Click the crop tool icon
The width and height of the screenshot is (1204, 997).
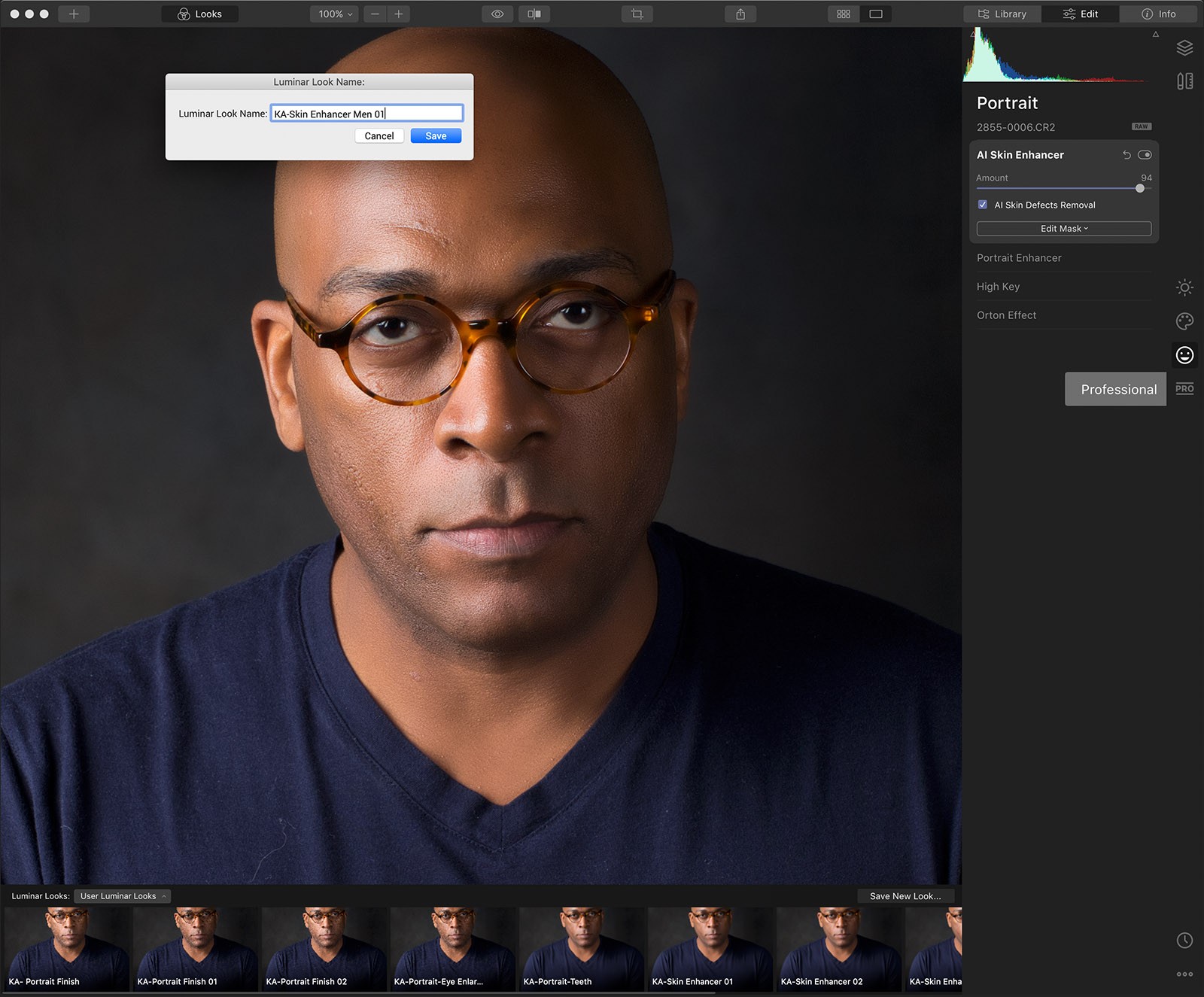[637, 14]
